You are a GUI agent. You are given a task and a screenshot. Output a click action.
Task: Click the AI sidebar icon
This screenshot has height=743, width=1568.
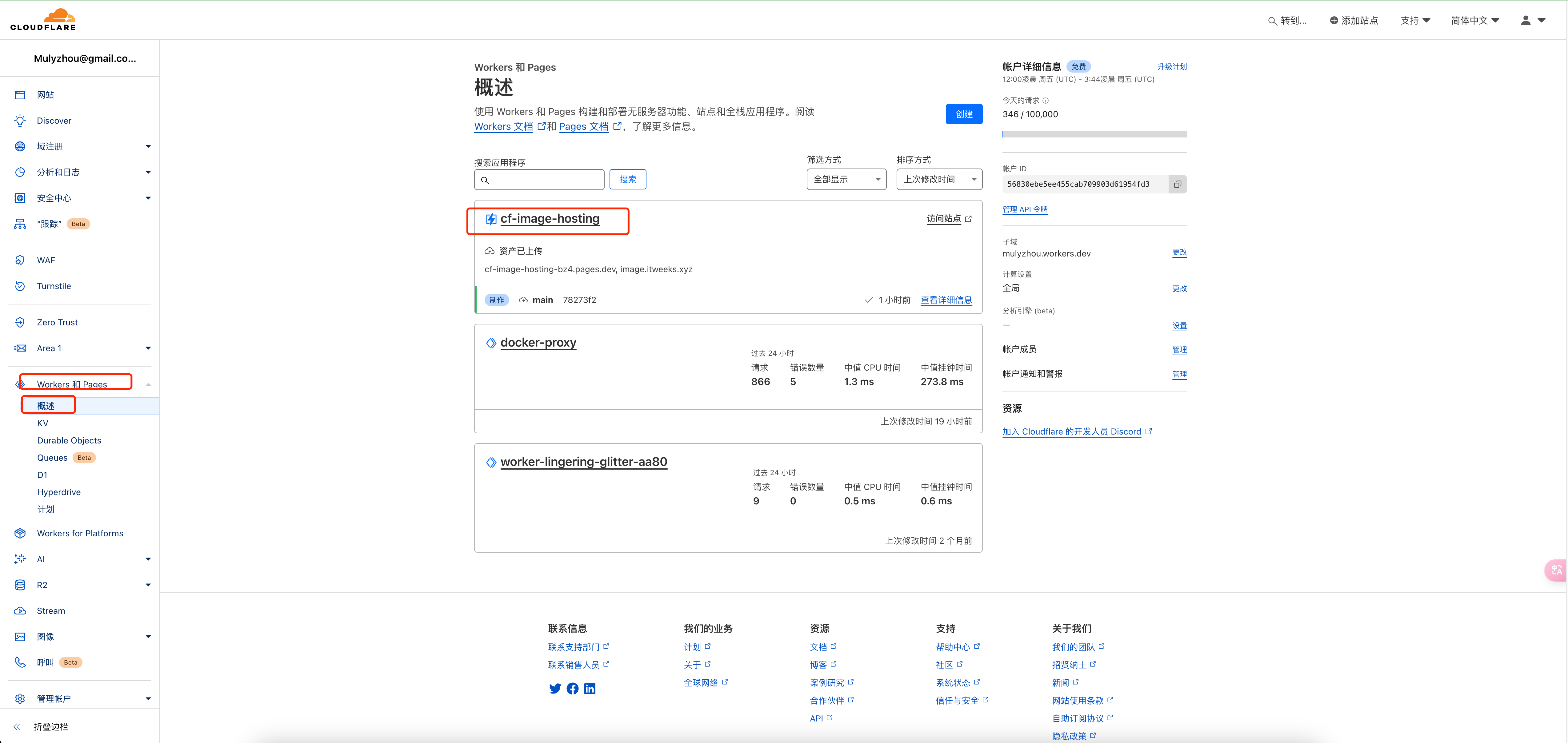(x=20, y=558)
